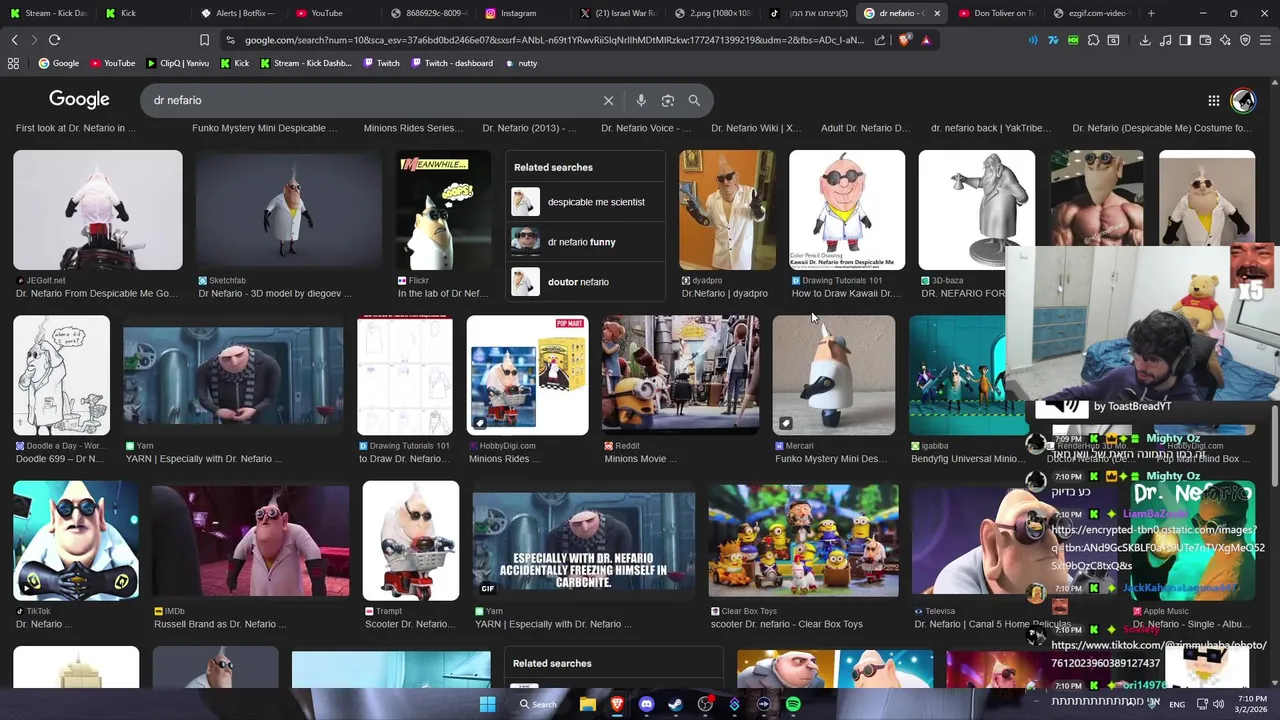Viewport: 1280px width, 720px height.
Task: Open the bookmarks bar apps grid icon
Action: [13, 63]
